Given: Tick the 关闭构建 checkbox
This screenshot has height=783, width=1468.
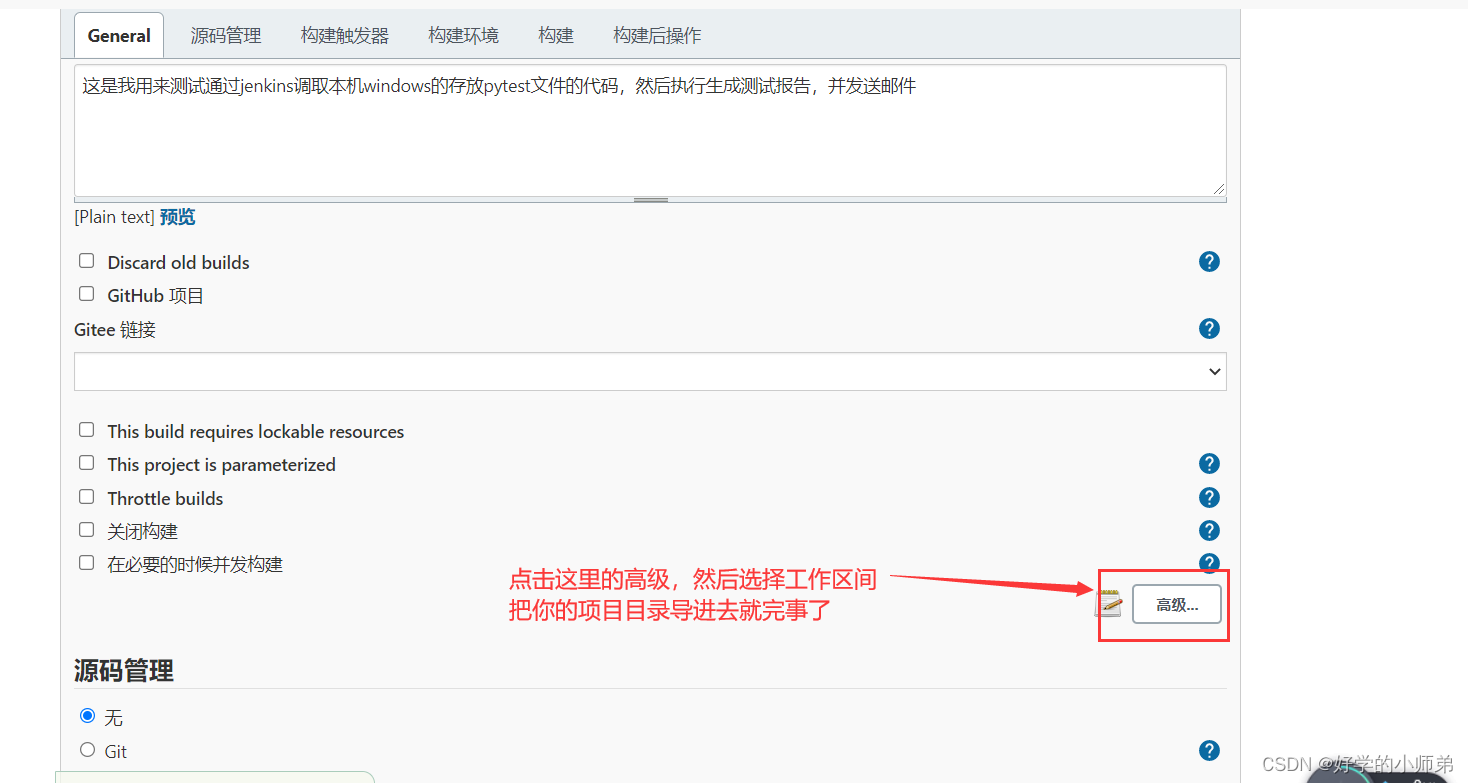Looking at the screenshot, I should (x=87, y=530).
